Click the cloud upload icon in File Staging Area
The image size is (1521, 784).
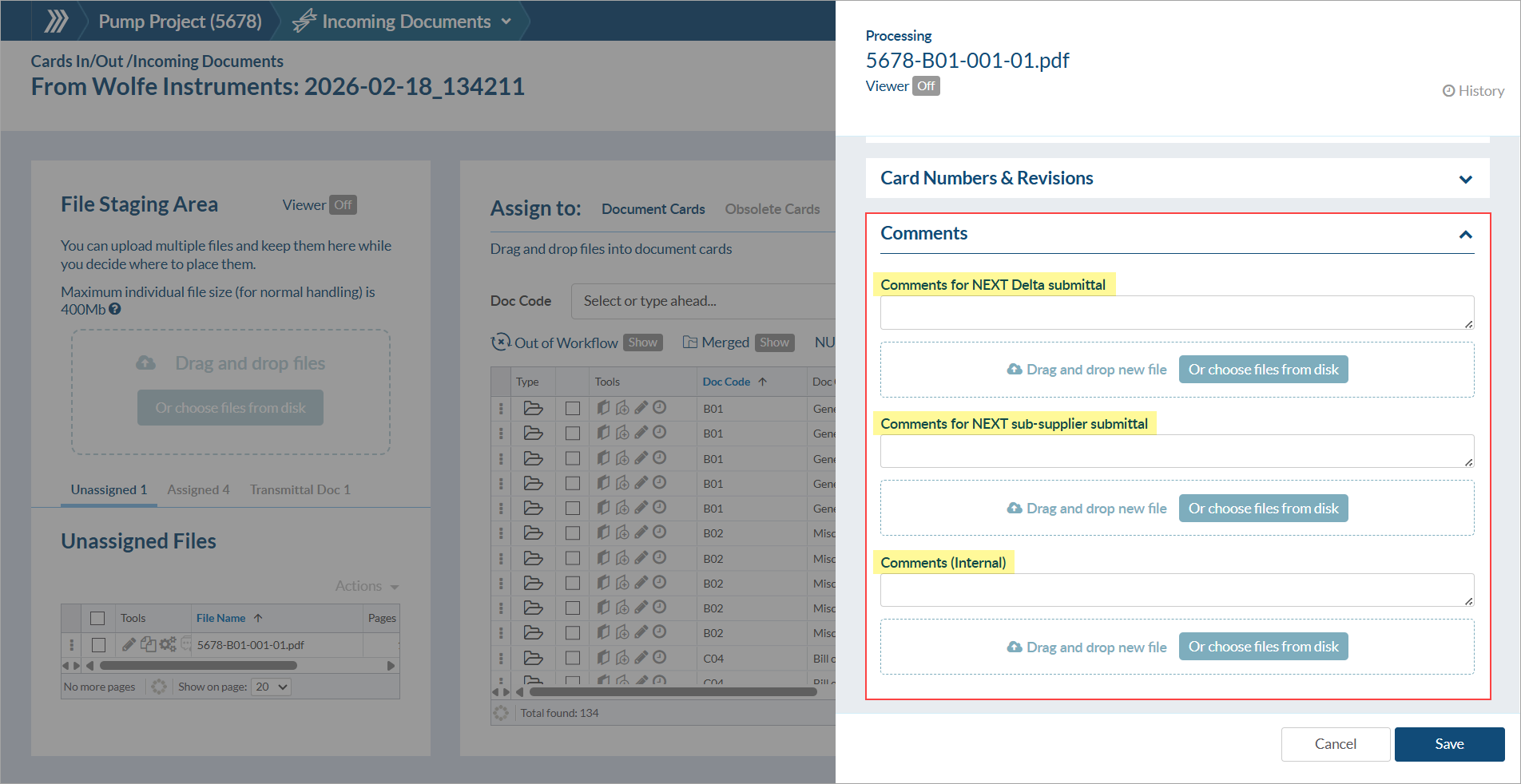[145, 363]
